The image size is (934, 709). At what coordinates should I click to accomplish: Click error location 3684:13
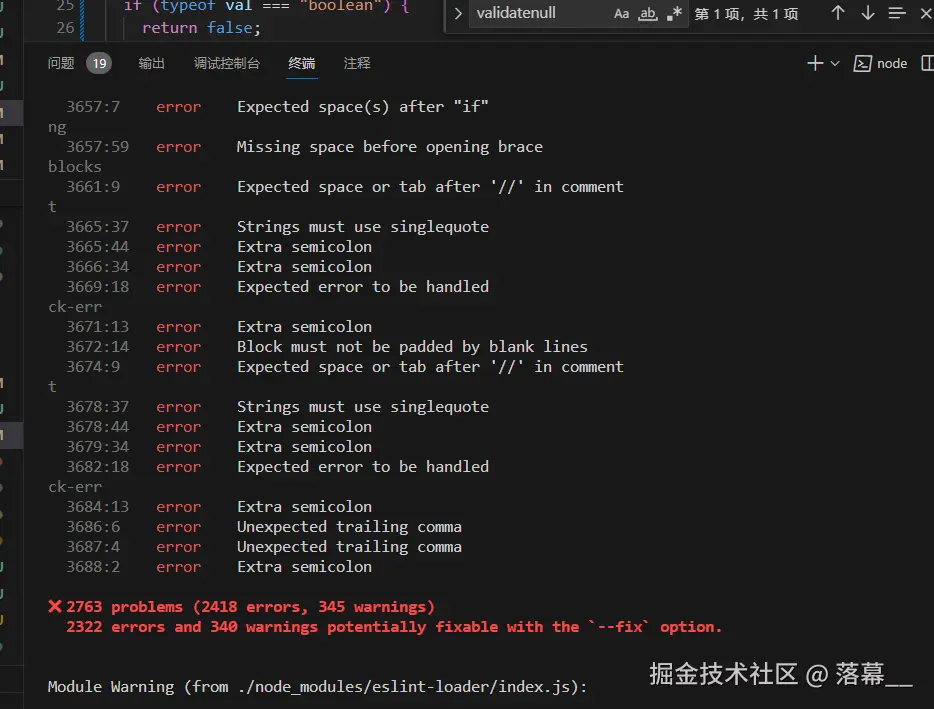coord(97,506)
